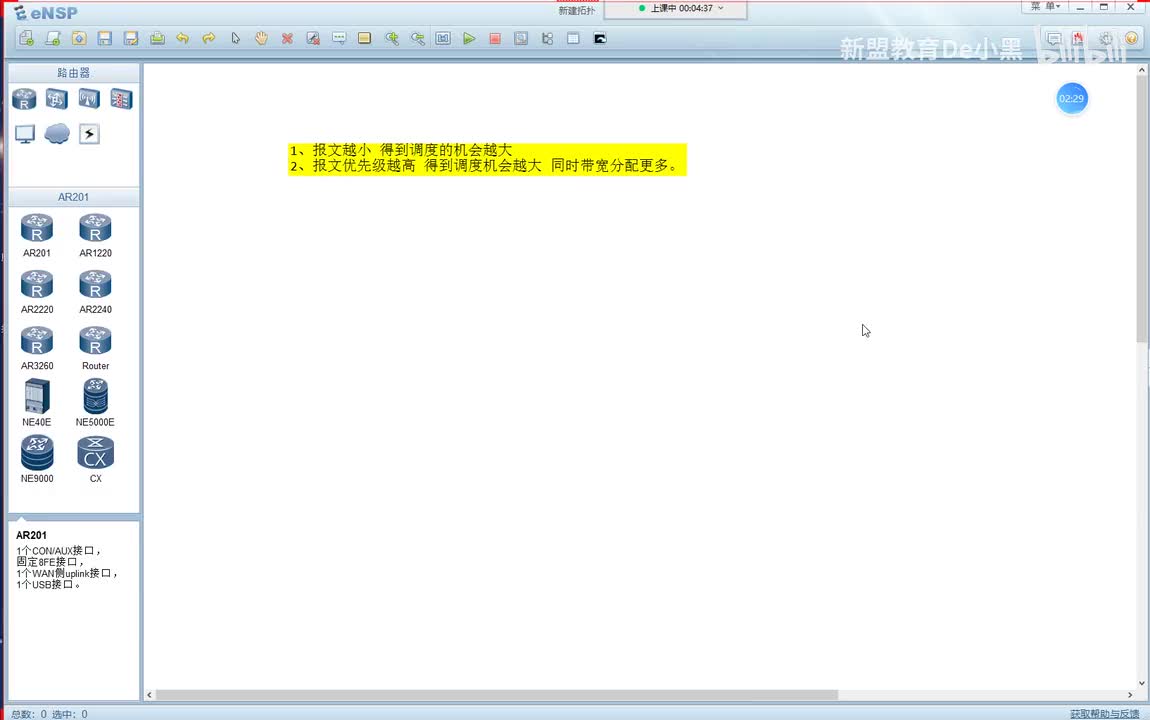Click the scroll right arrow
This screenshot has width=1150, height=720.
(x=1129, y=694)
